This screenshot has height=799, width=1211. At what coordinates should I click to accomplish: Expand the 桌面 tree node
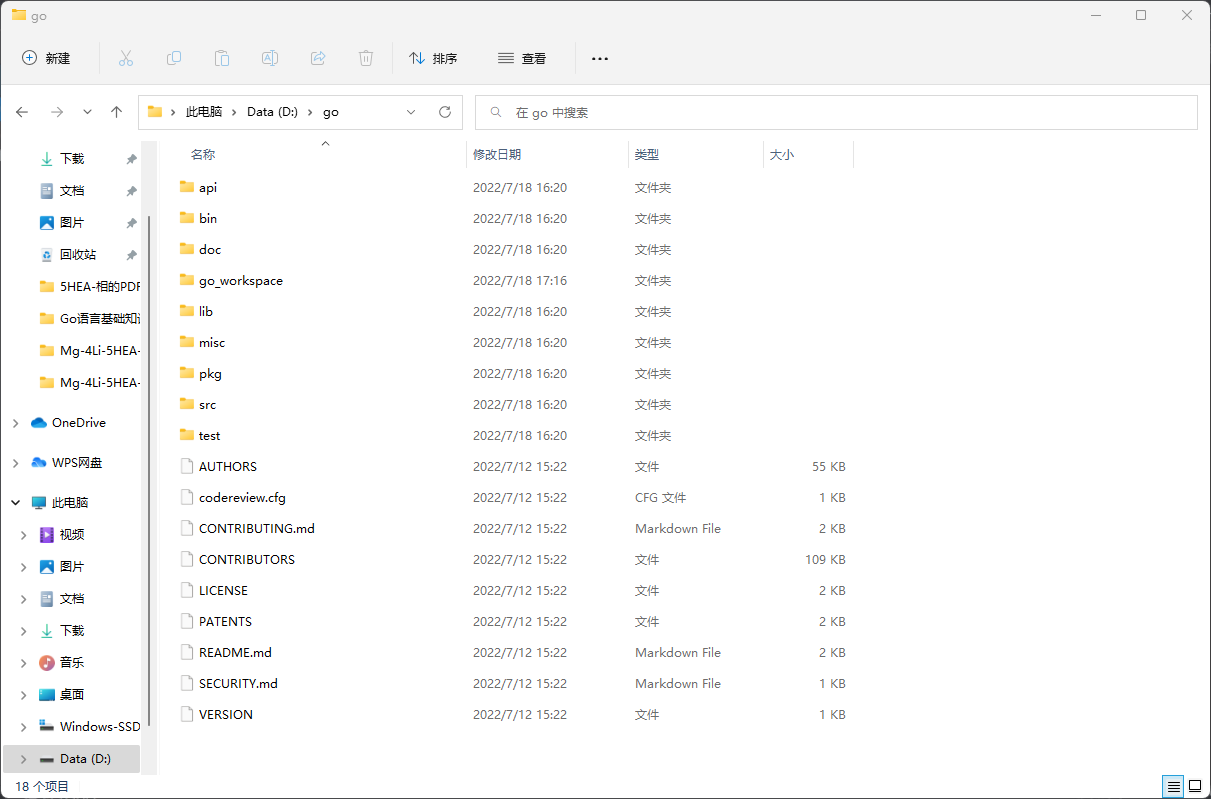(24, 695)
